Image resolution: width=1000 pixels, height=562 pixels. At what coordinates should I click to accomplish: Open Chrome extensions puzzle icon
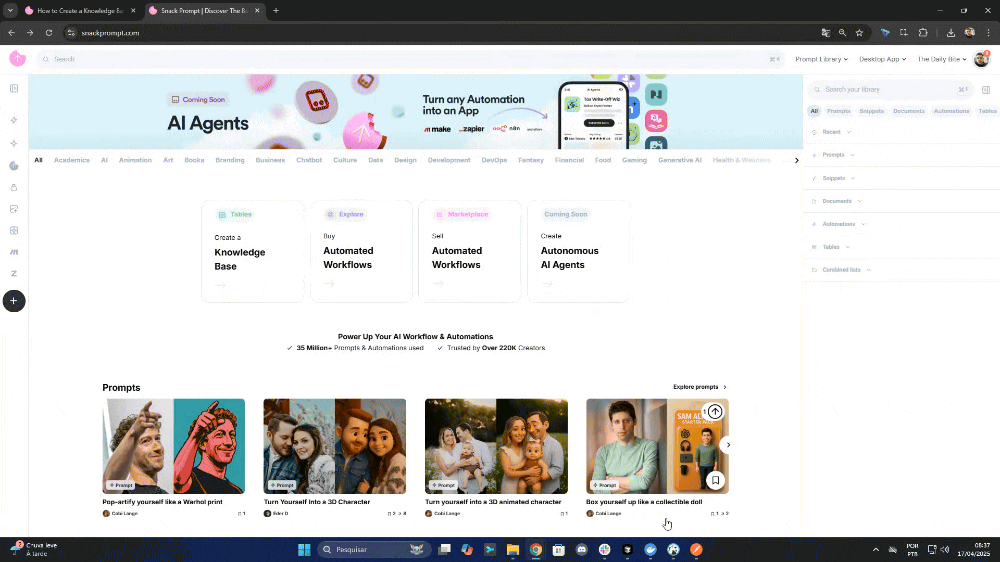923,33
